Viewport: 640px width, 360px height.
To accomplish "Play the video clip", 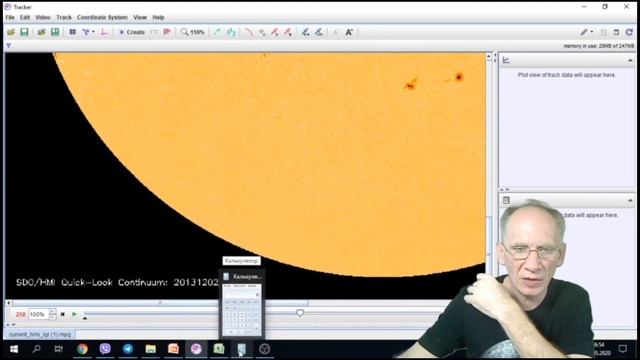I will pos(74,314).
